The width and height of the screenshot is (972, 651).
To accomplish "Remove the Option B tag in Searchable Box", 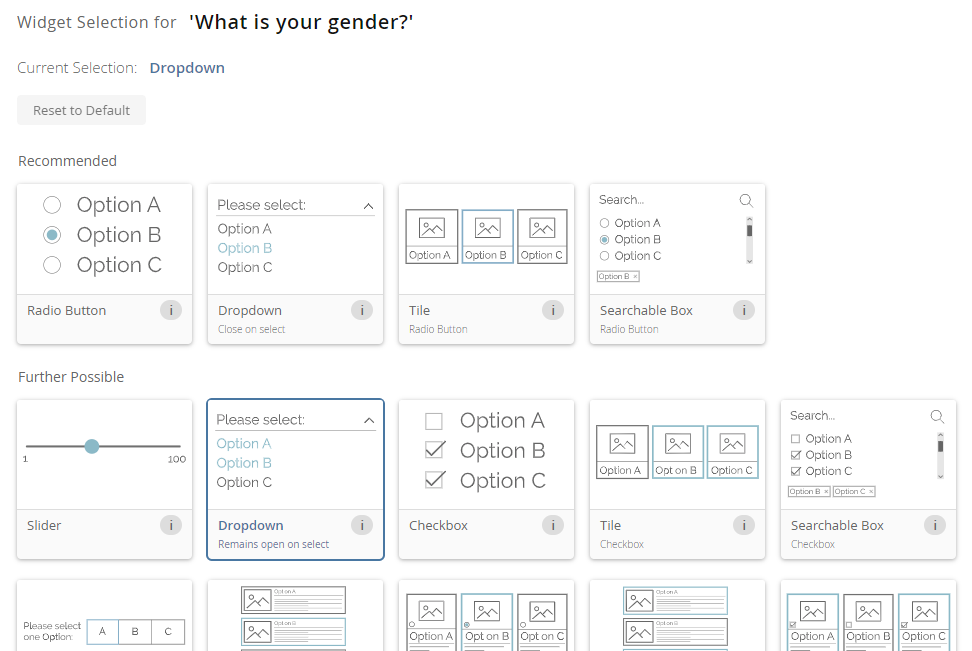I will coord(634,277).
